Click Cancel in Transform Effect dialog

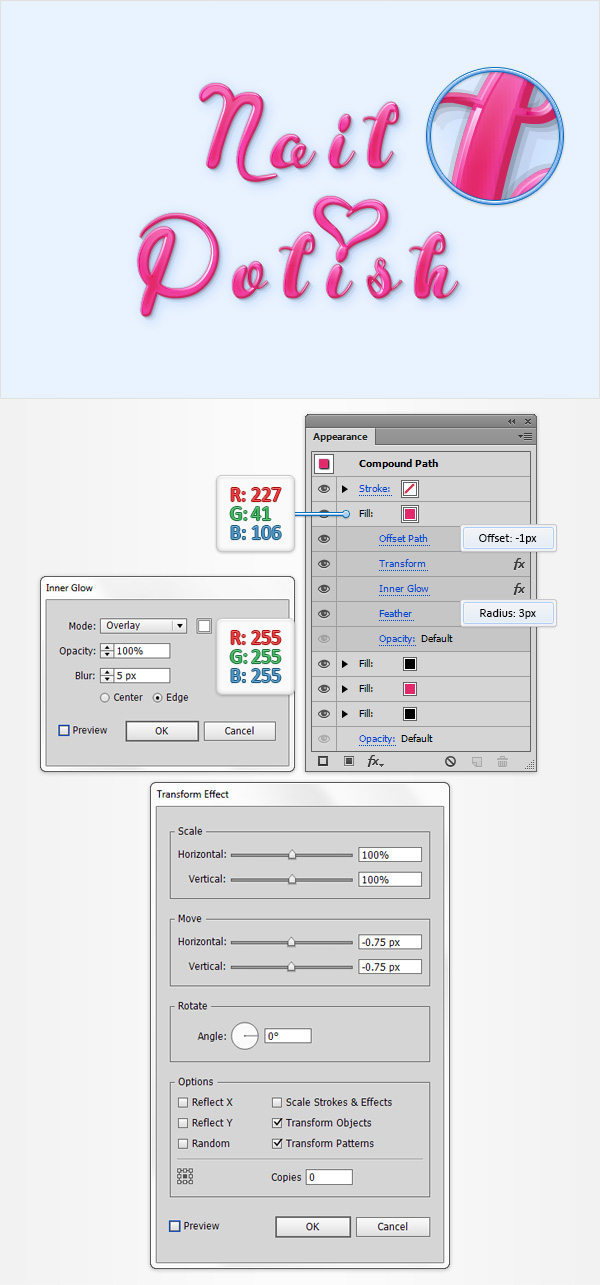click(x=393, y=1226)
